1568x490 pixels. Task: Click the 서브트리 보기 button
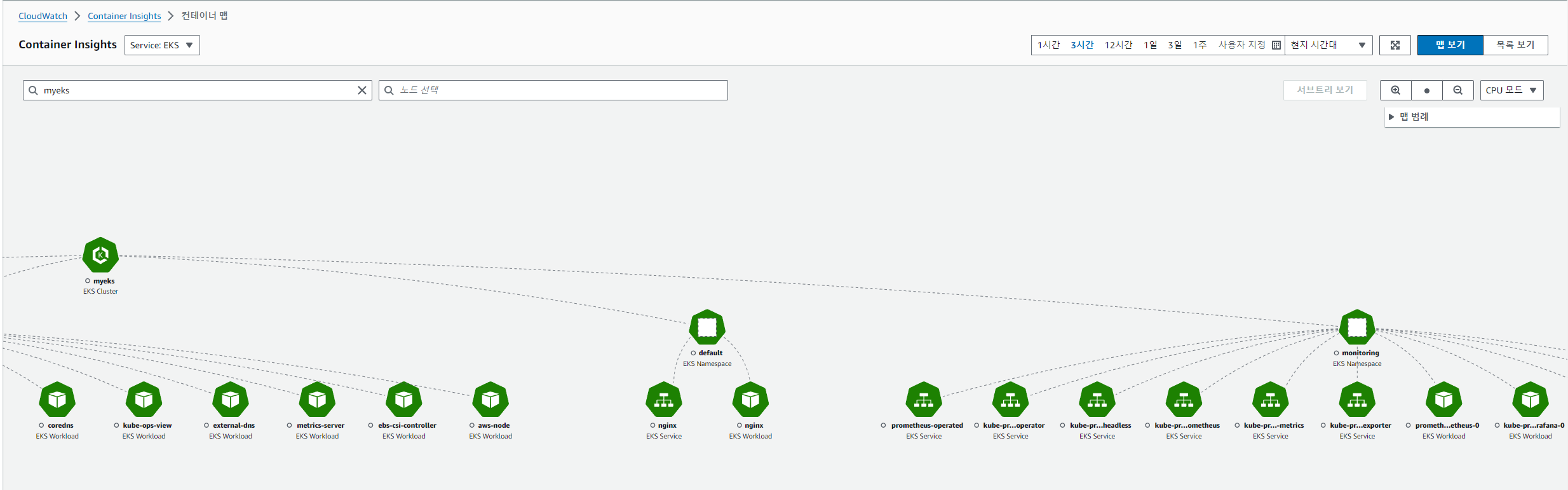pos(1325,90)
